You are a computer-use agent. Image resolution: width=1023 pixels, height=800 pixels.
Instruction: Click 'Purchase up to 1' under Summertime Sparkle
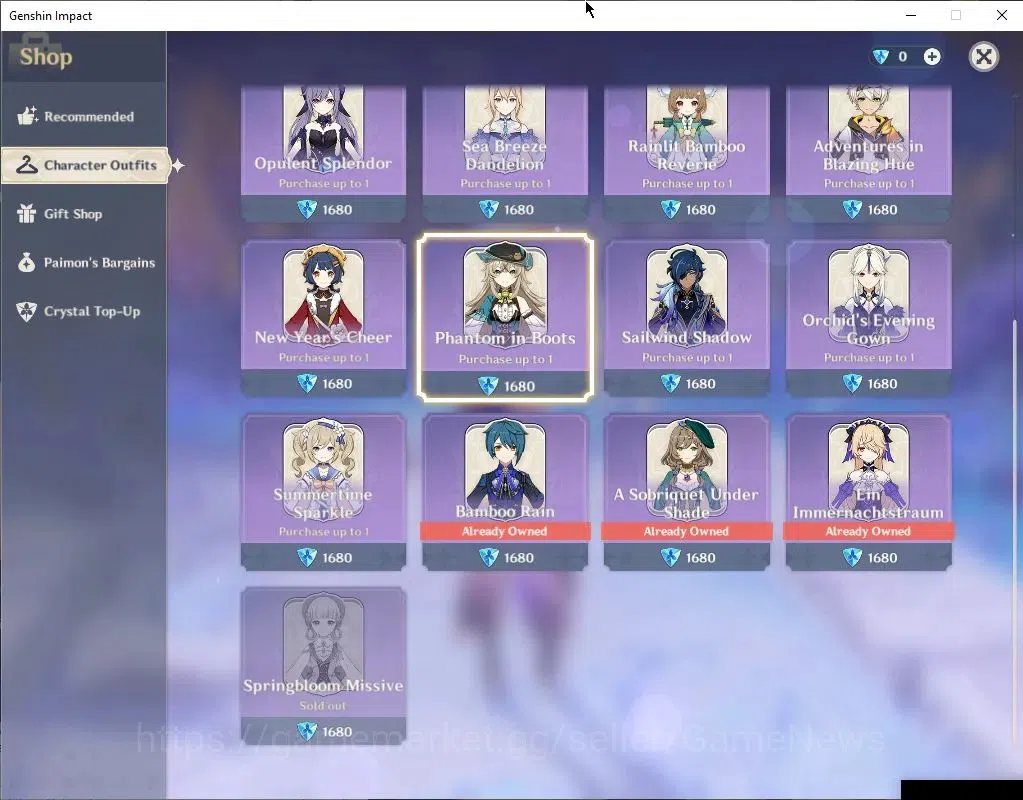(324, 531)
